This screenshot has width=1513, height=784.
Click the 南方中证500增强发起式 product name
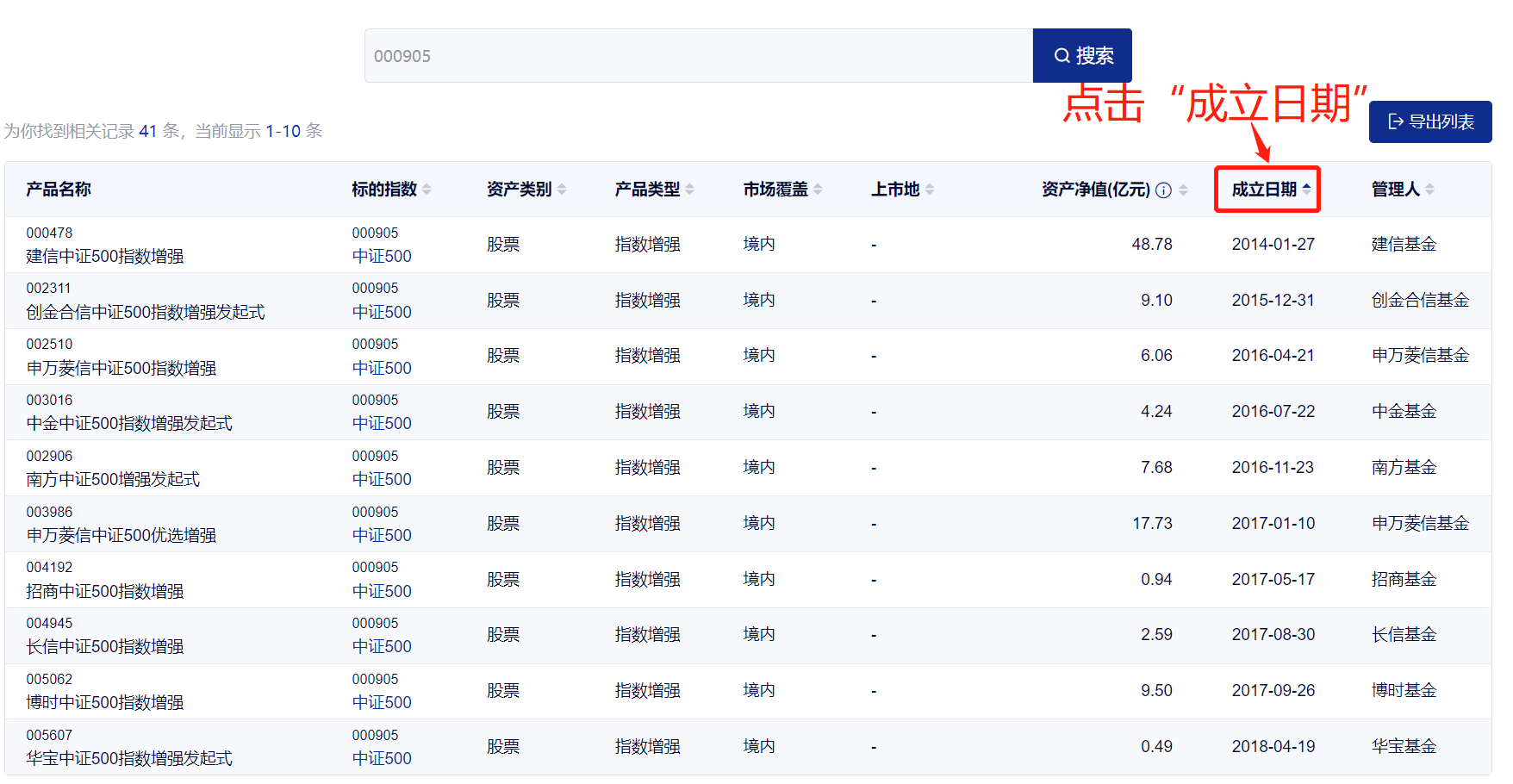[113, 479]
